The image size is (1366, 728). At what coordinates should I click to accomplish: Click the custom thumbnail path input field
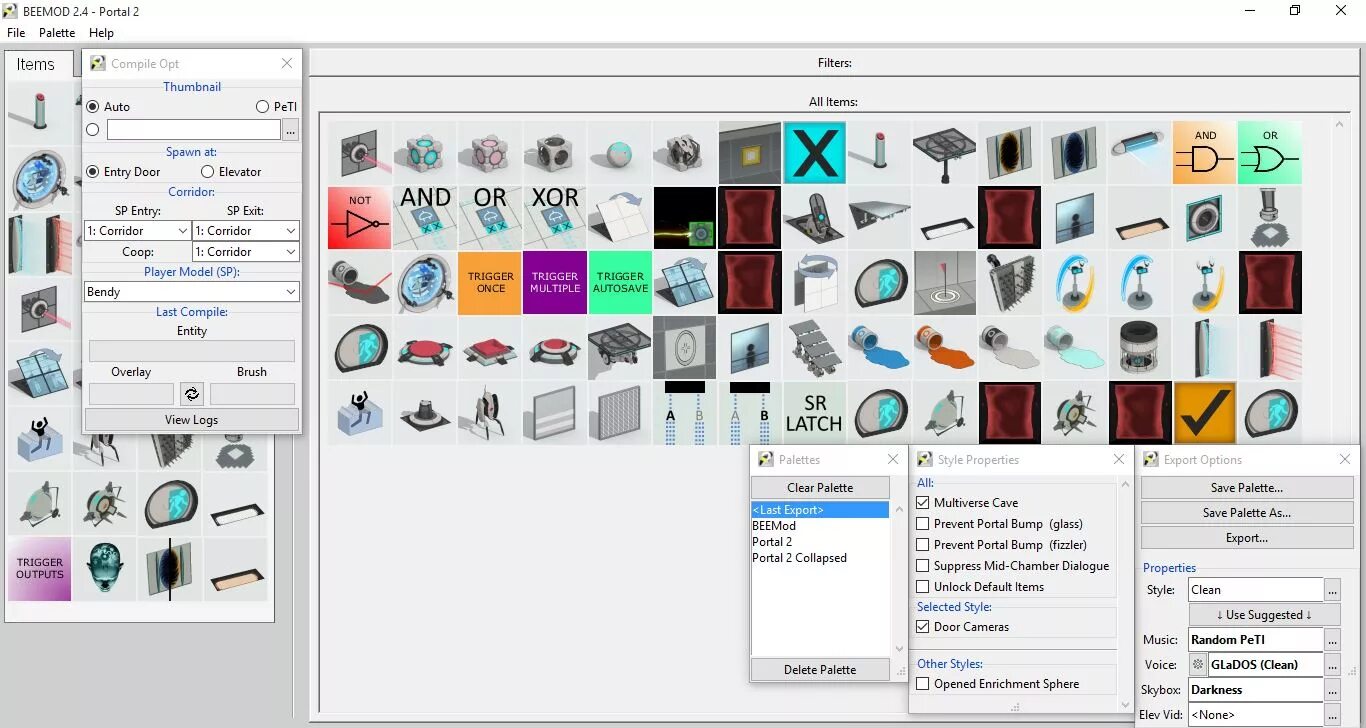(194, 130)
